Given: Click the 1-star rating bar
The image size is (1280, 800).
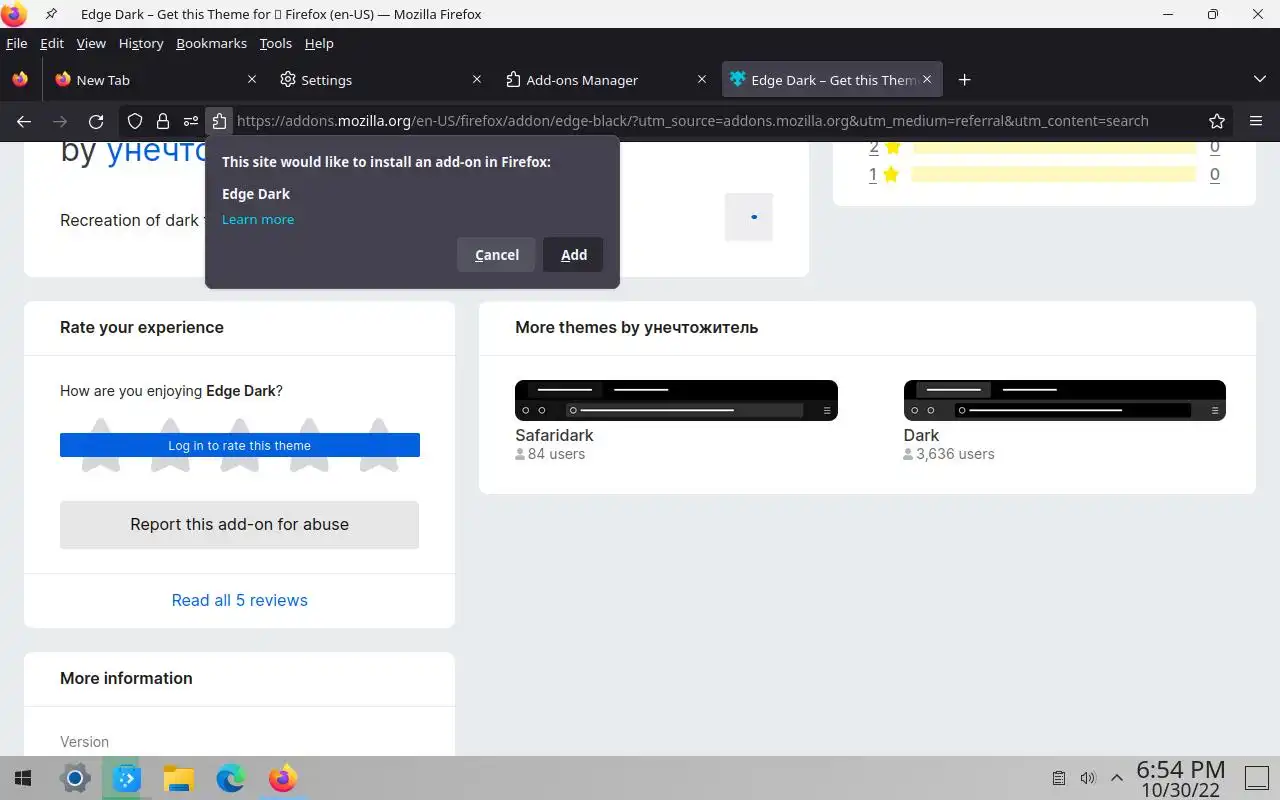Looking at the screenshot, I should pos(1054,174).
